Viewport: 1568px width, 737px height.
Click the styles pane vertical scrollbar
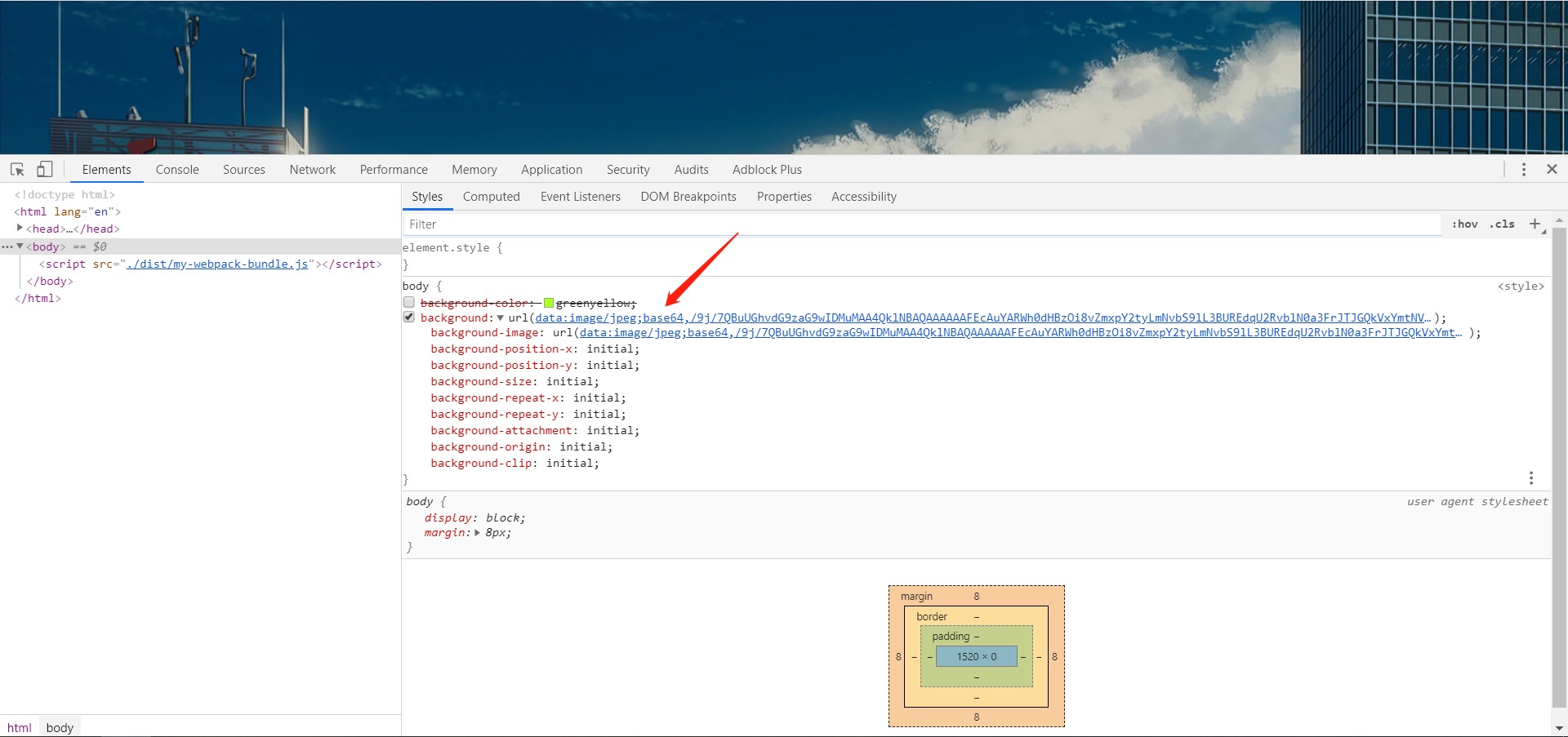click(x=1559, y=468)
